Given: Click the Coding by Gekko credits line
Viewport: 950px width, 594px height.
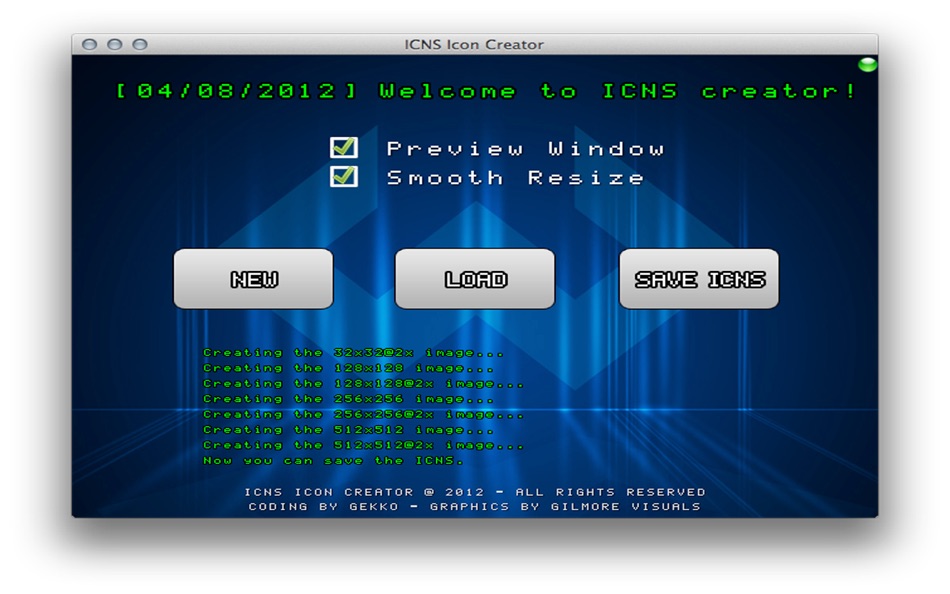Looking at the screenshot, I should pyautogui.click(x=474, y=507).
